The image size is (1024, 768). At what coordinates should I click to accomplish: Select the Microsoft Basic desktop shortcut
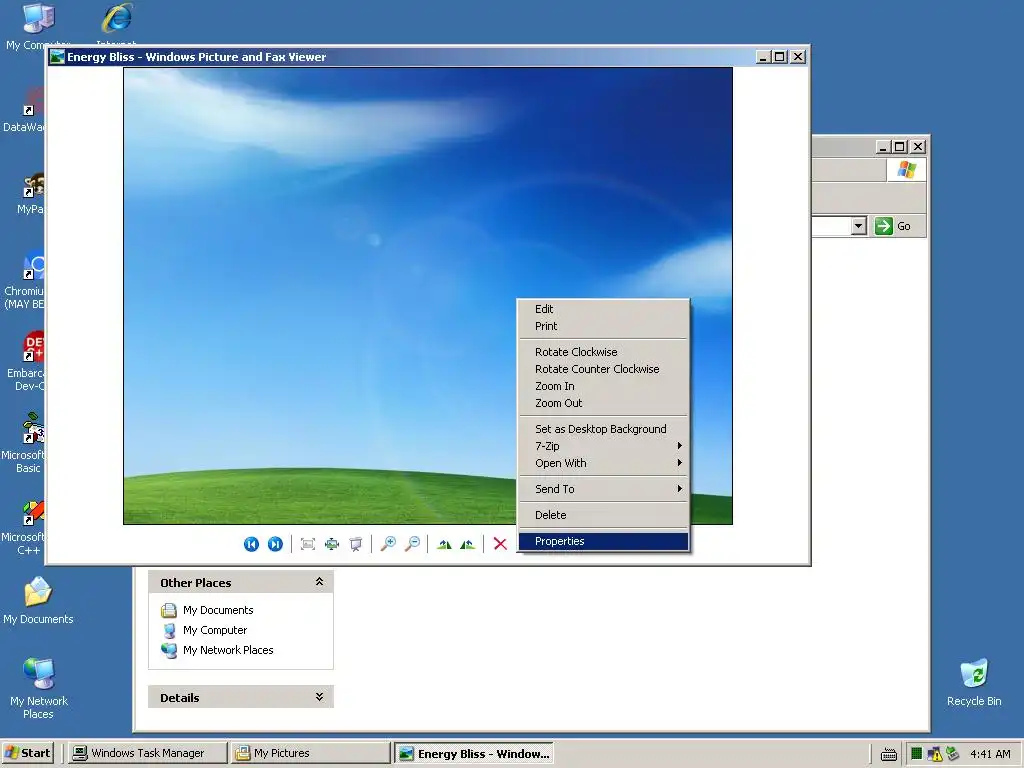click(24, 443)
